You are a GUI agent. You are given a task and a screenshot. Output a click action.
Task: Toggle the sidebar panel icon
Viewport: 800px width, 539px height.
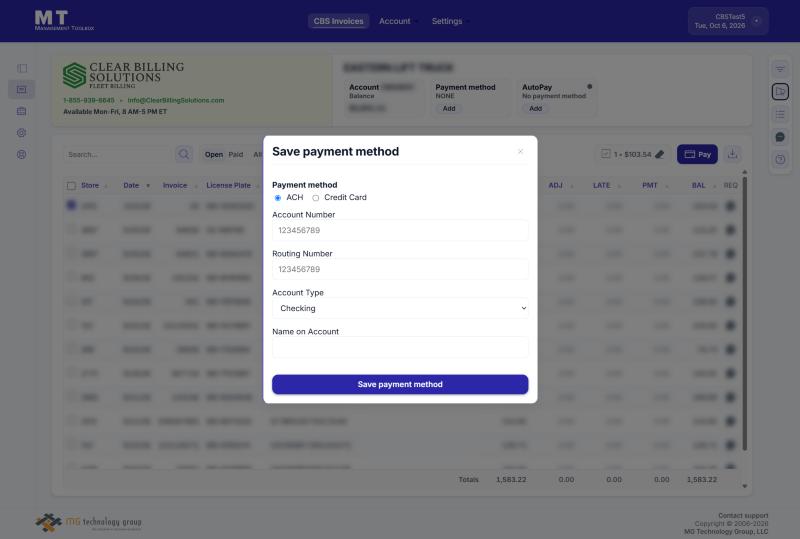(x=22, y=68)
